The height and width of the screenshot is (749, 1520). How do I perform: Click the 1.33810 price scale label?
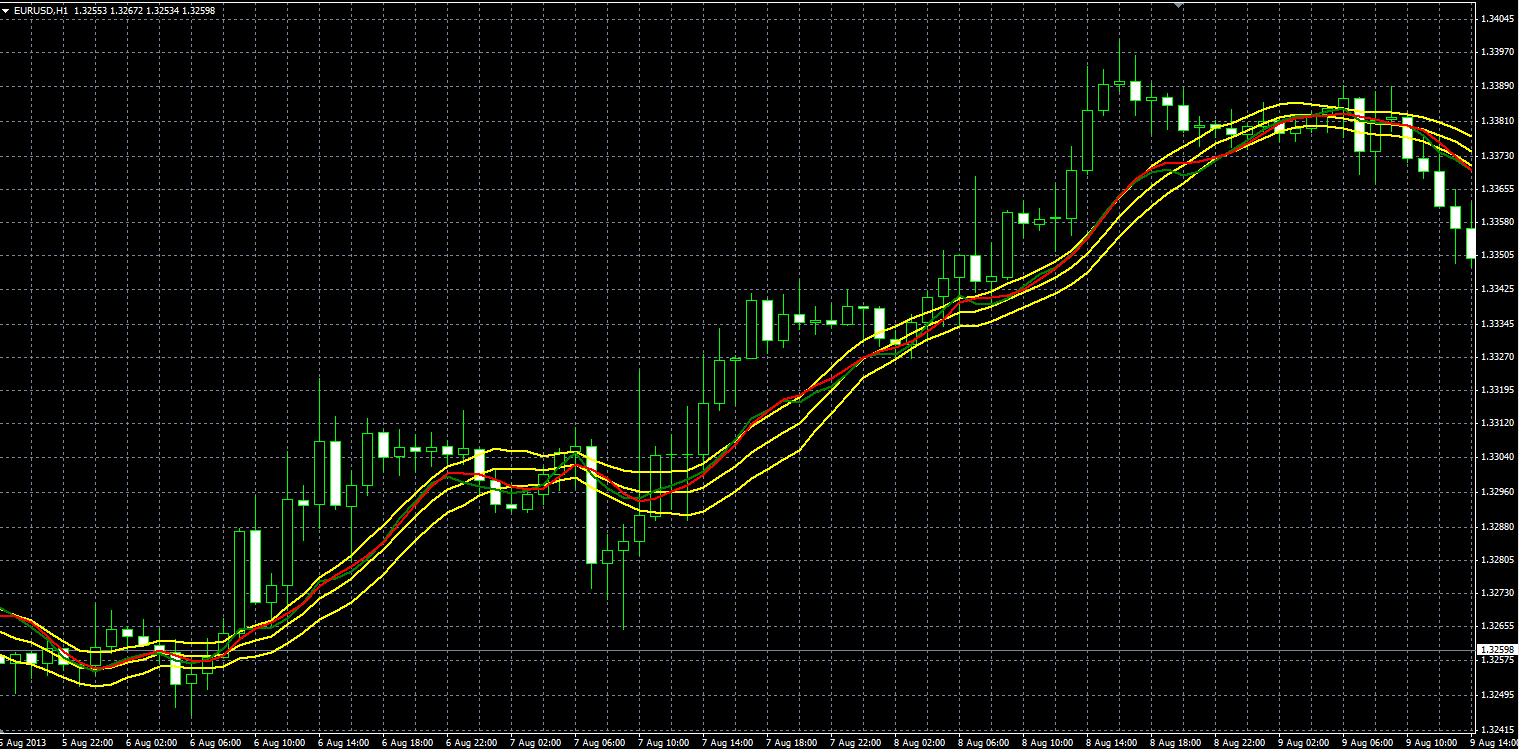1497,121
